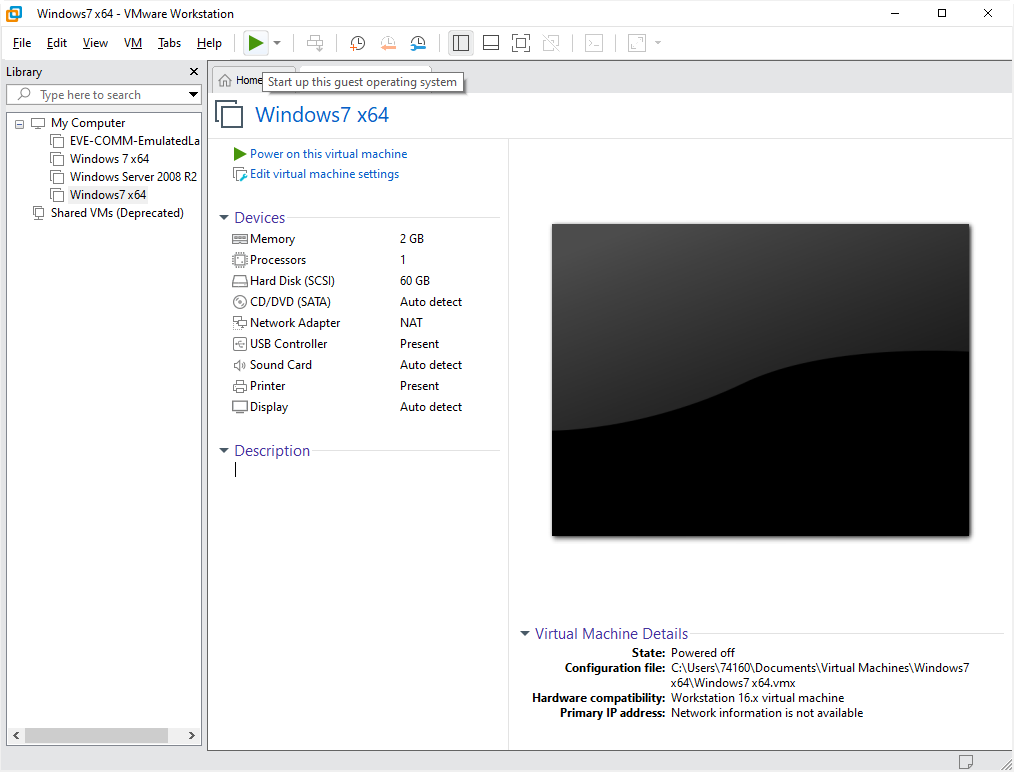
Task: Select My Computer in the library
Action: (88, 123)
